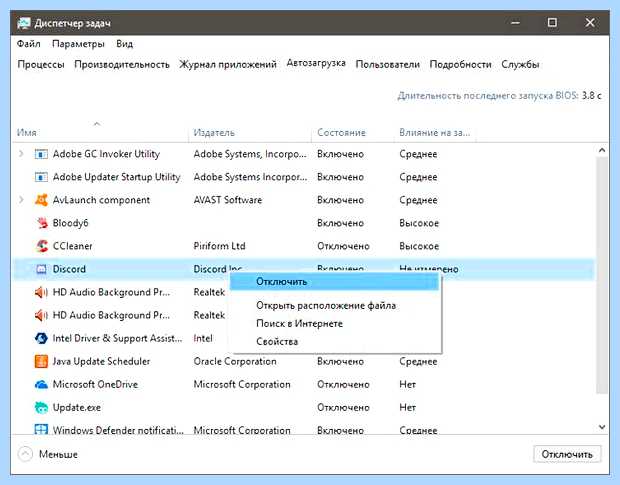Click Adobe Systems, Incorpo... publisher cell
Image resolution: width=620 pixels, height=485 pixels.
pos(250,154)
